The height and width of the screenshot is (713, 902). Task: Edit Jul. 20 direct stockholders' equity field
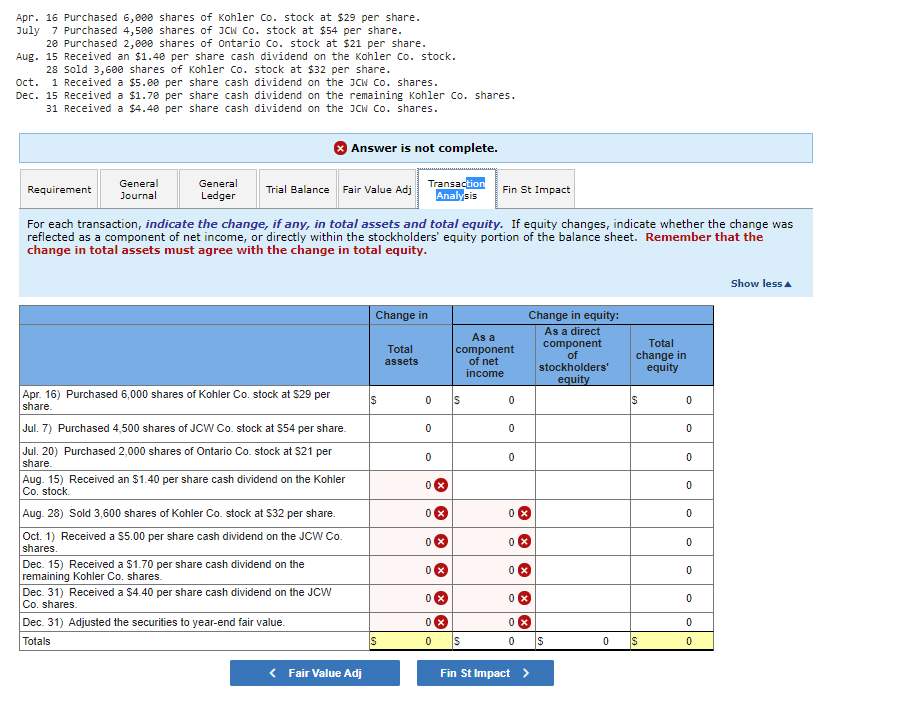(x=583, y=457)
